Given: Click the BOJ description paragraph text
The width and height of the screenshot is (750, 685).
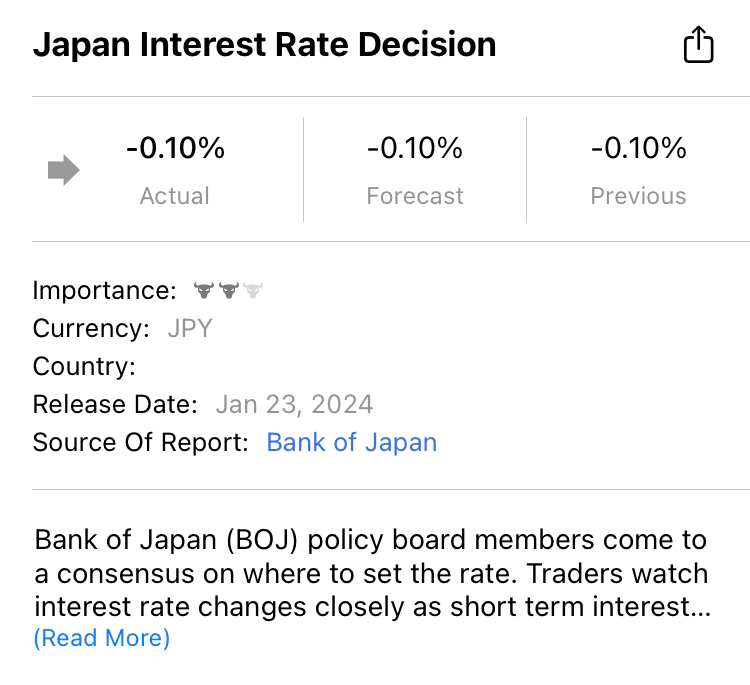Looking at the screenshot, I should point(371,573).
